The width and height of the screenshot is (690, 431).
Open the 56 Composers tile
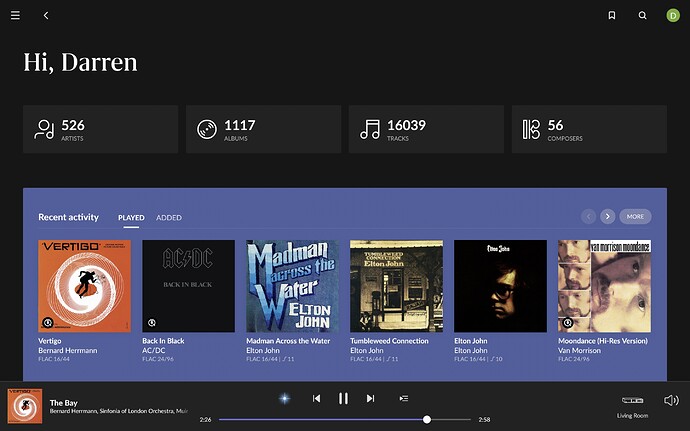coord(589,129)
